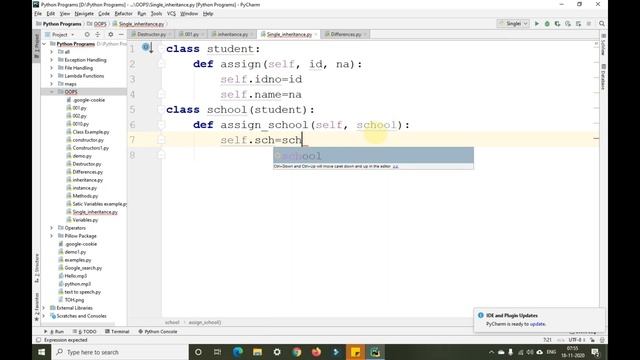Expand the Pillow Package folder

[51, 236]
